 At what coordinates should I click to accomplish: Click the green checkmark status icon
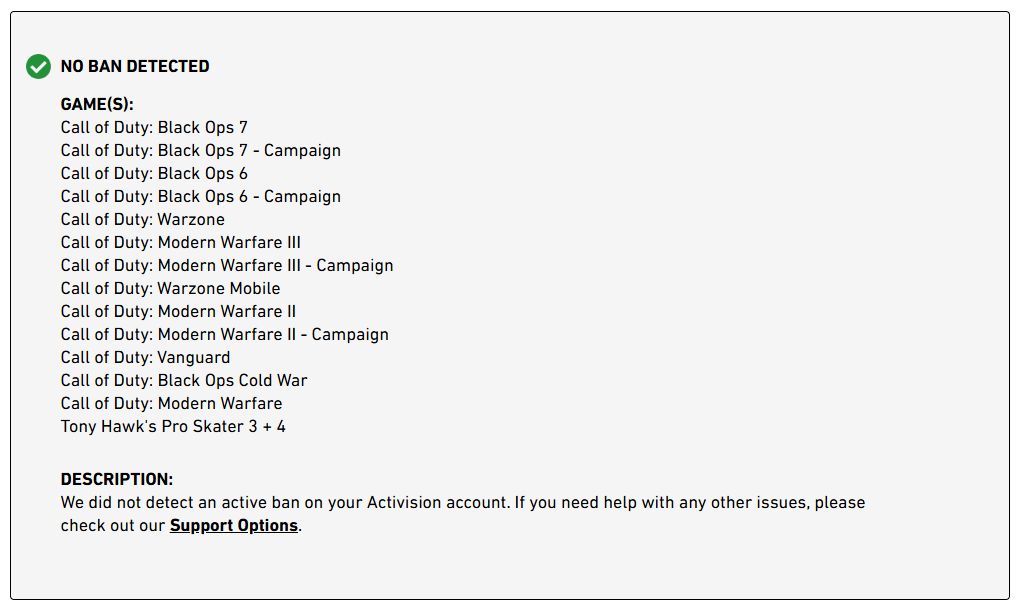point(38,67)
